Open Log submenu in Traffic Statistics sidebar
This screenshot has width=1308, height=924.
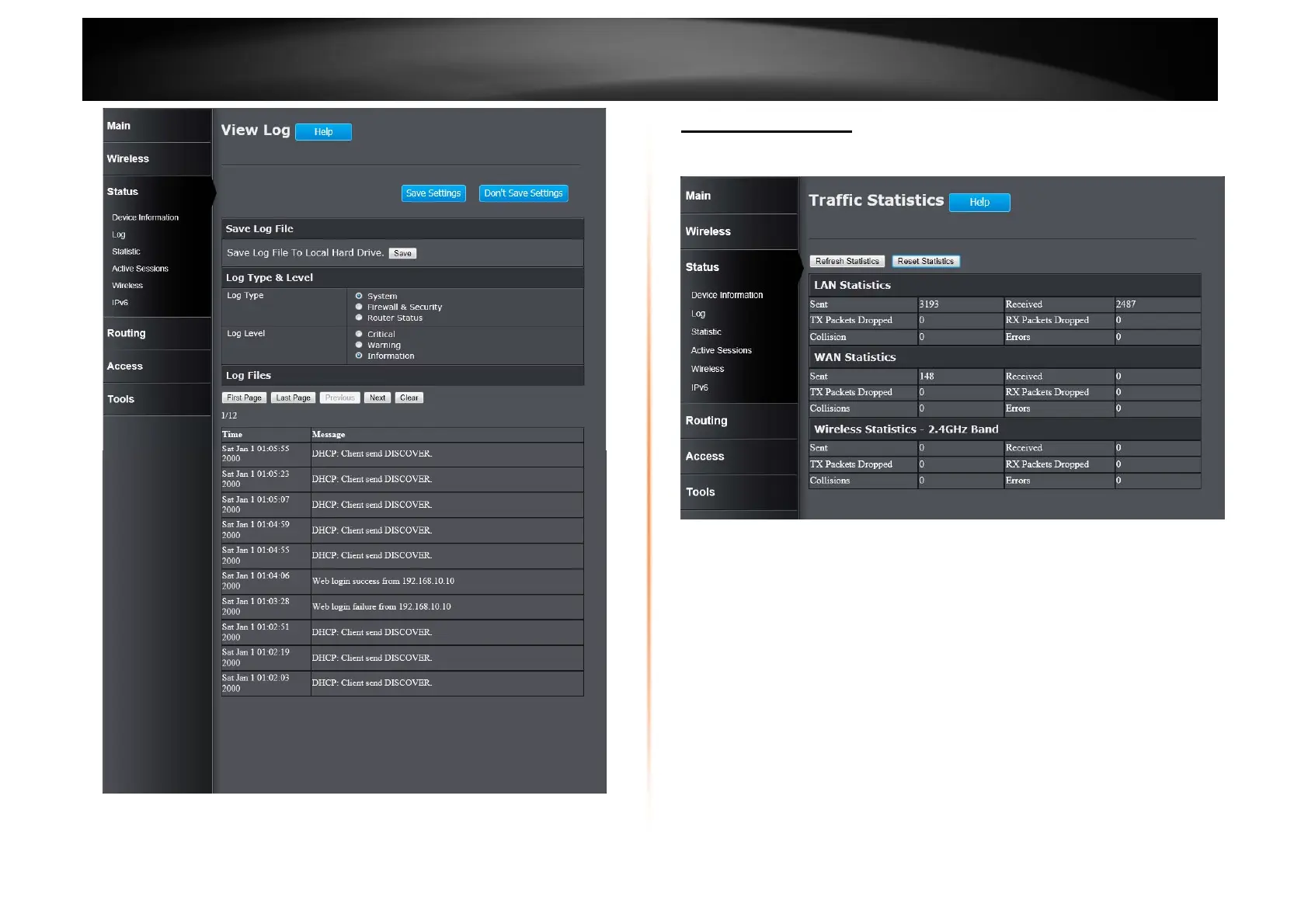698,314
